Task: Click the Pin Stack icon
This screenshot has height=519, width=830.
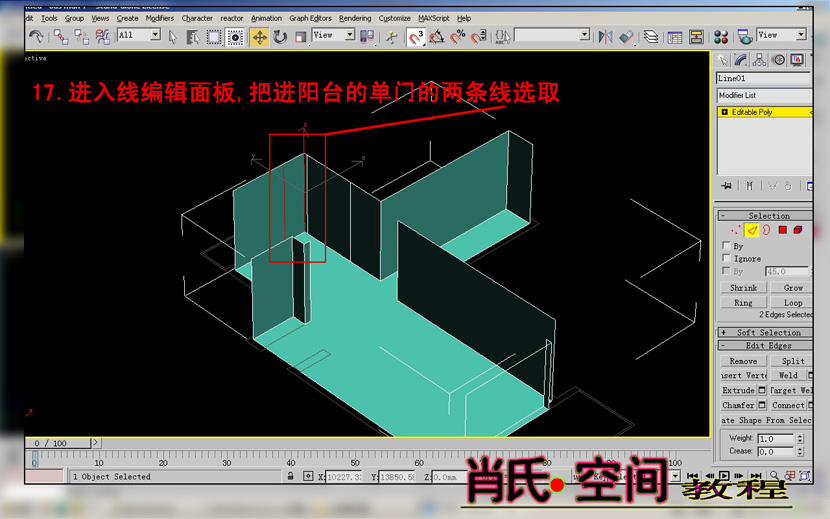Action: pos(726,186)
